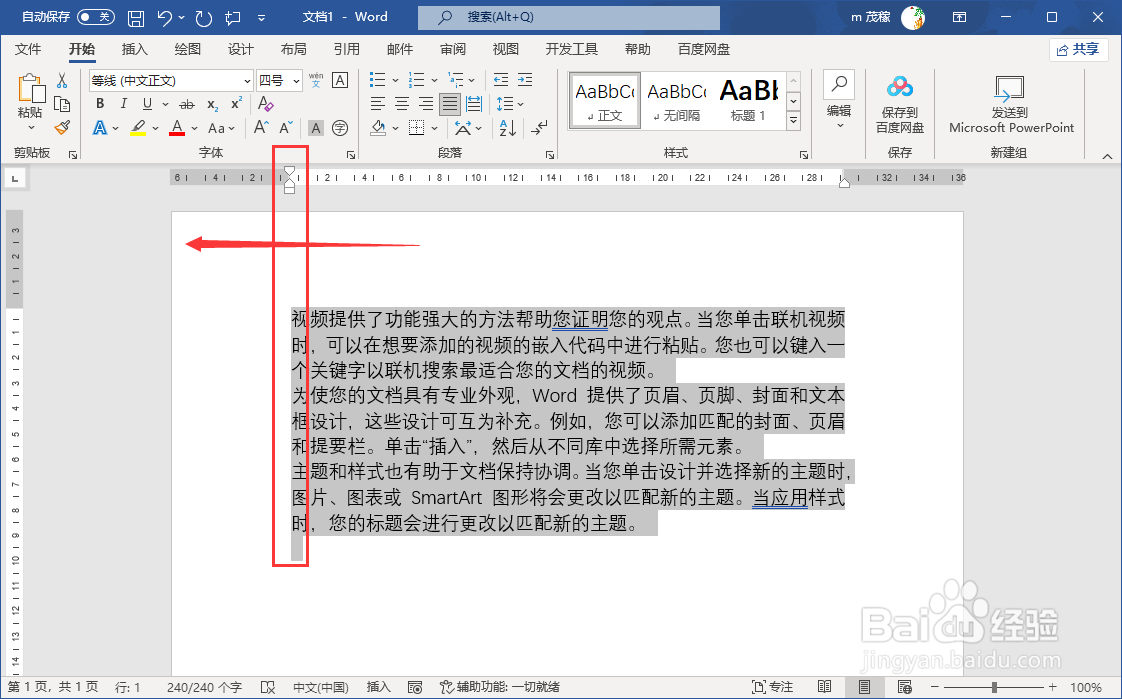Click the Increase Indent icon
Viewport: 1122px width, 699px height.
[525, 79]
